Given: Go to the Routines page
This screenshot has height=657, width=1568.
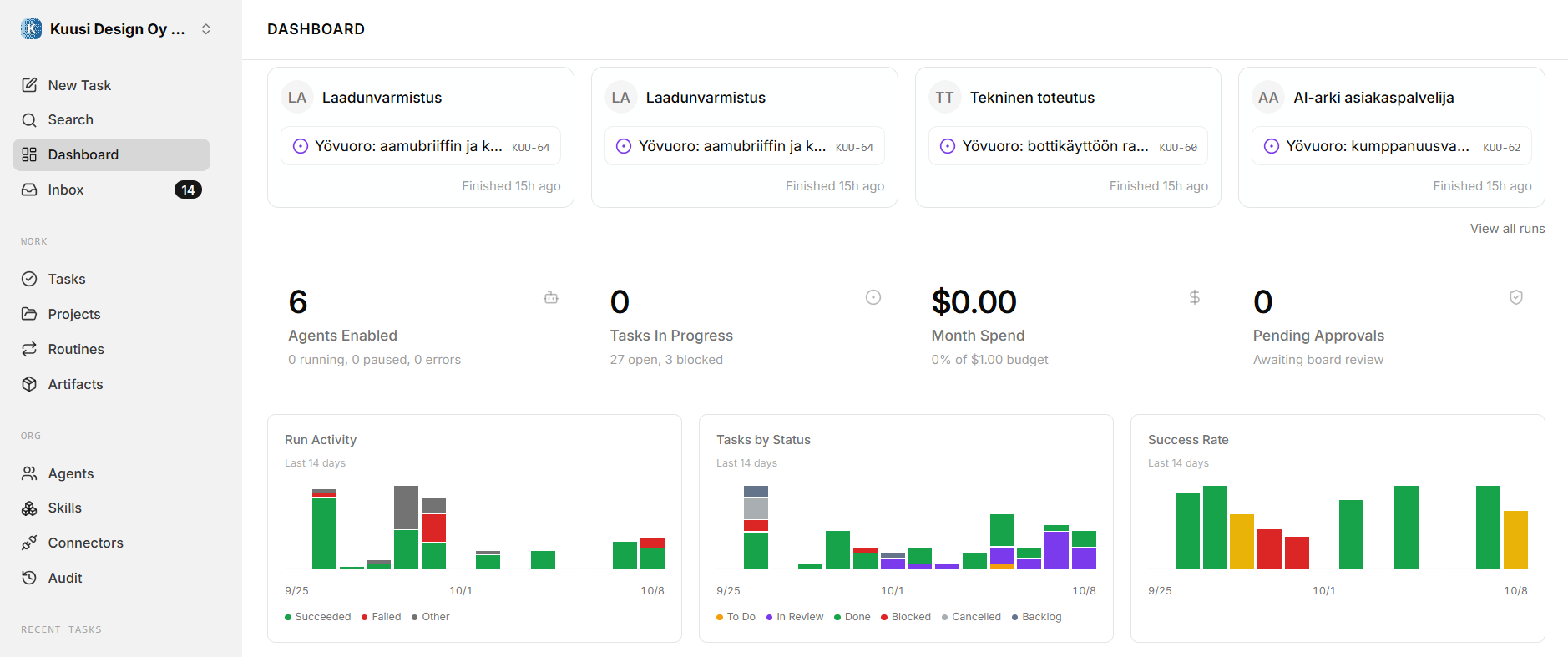Looking at the screenshot, I should pos(111,349).
